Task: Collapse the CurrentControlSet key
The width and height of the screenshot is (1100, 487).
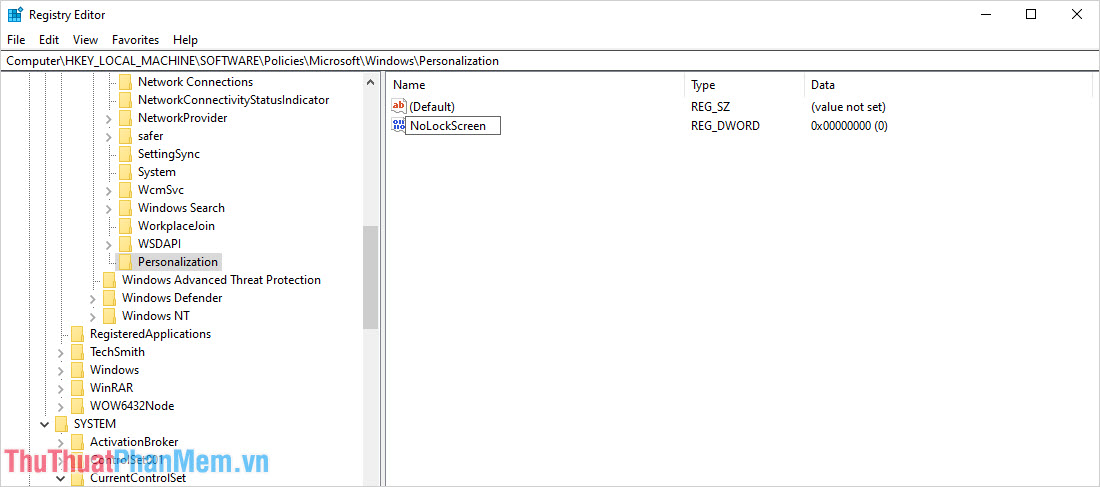Action: tap(60, 478)
